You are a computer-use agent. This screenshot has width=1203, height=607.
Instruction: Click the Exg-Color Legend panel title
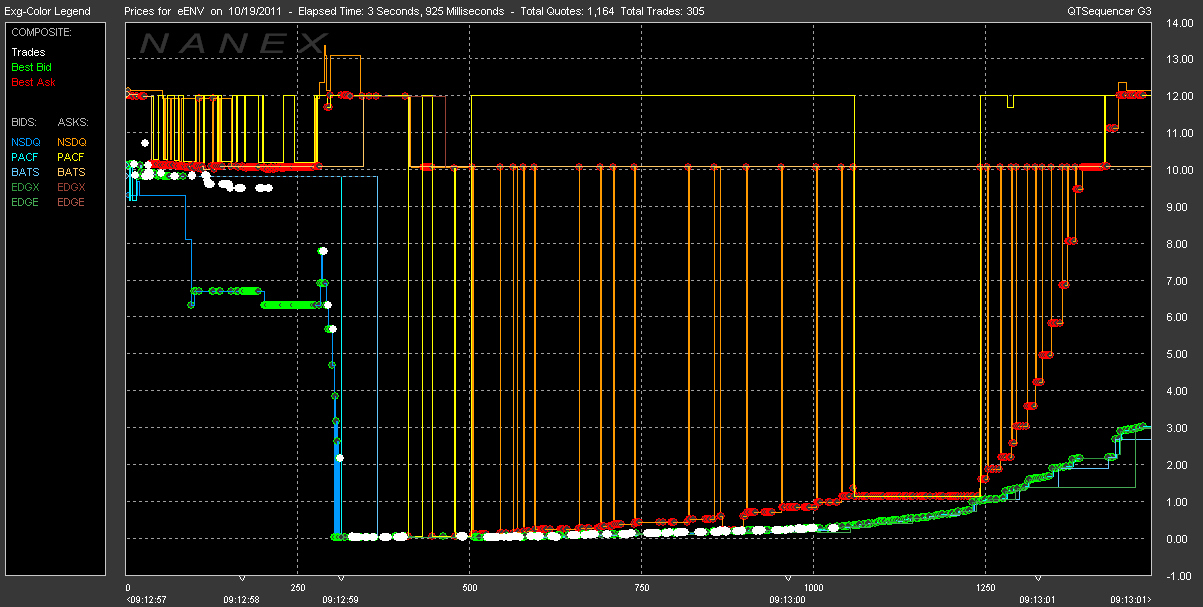coord(48,12)
